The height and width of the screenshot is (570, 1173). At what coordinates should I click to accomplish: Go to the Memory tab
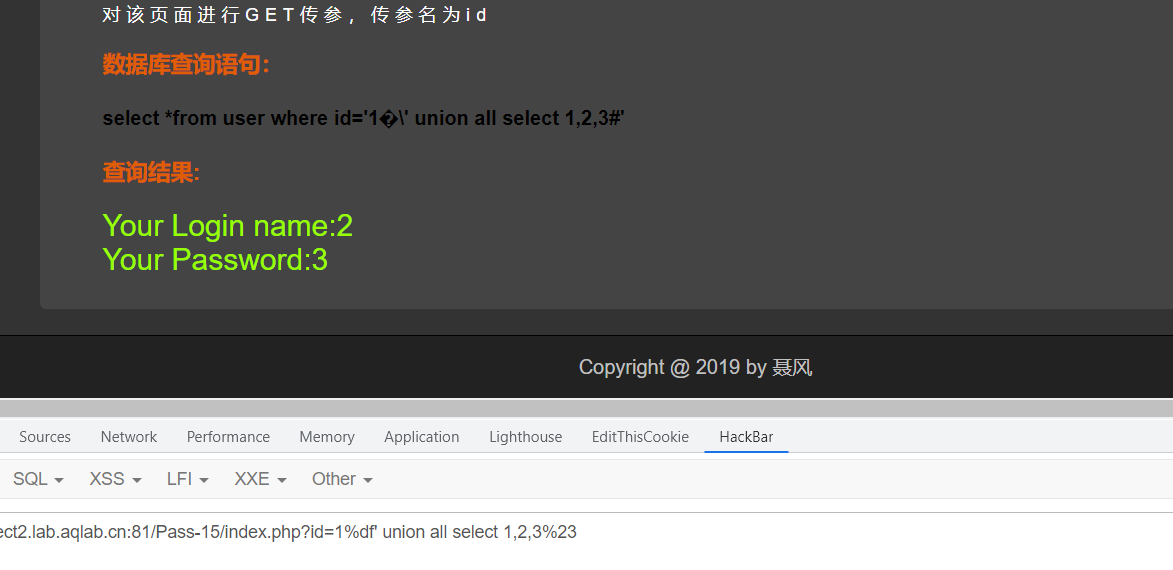327,437
